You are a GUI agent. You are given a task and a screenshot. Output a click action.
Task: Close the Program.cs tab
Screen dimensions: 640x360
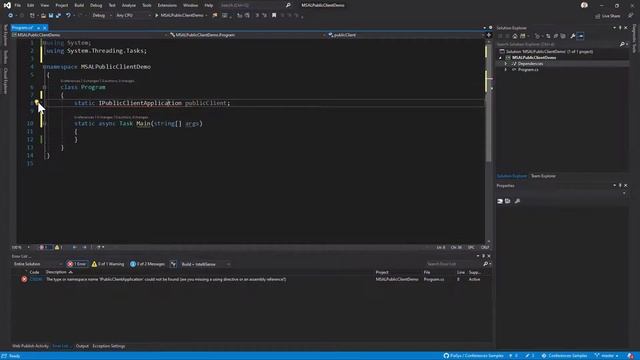[45, 28]
